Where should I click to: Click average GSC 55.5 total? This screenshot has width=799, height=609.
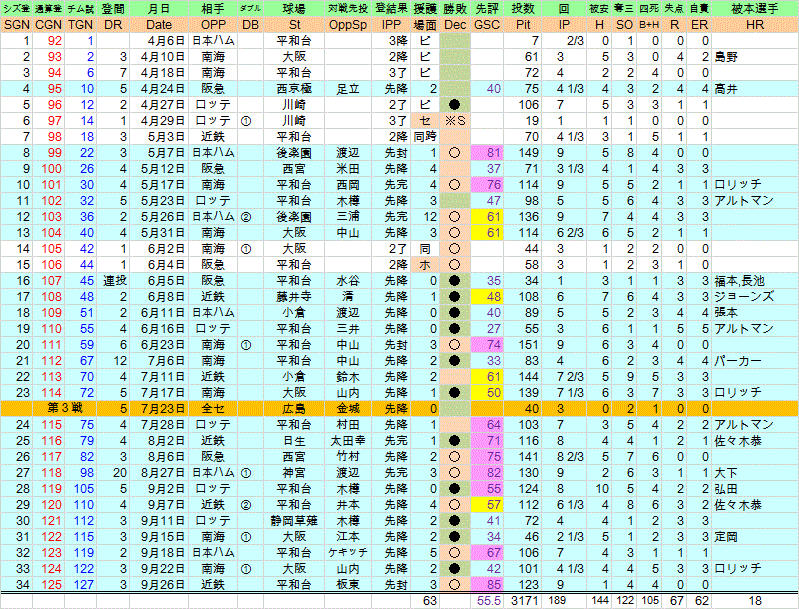488,601
